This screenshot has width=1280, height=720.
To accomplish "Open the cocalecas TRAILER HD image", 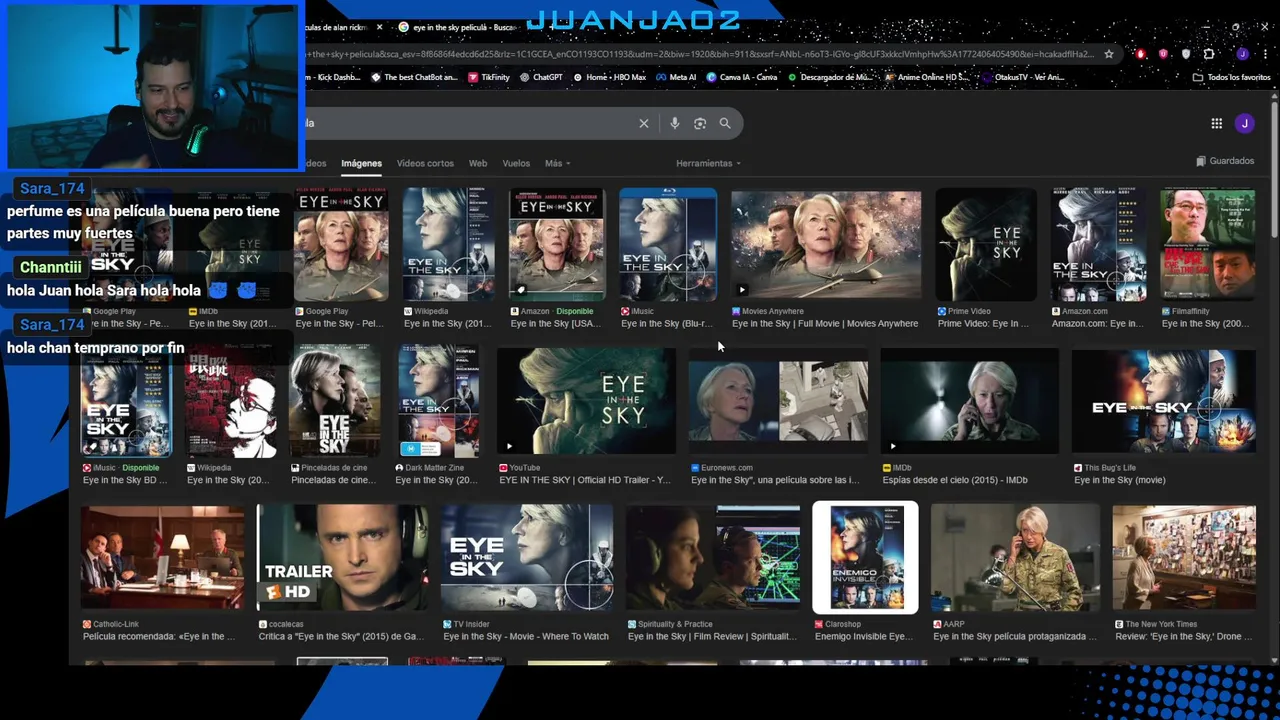I will (x=342, y=558).
